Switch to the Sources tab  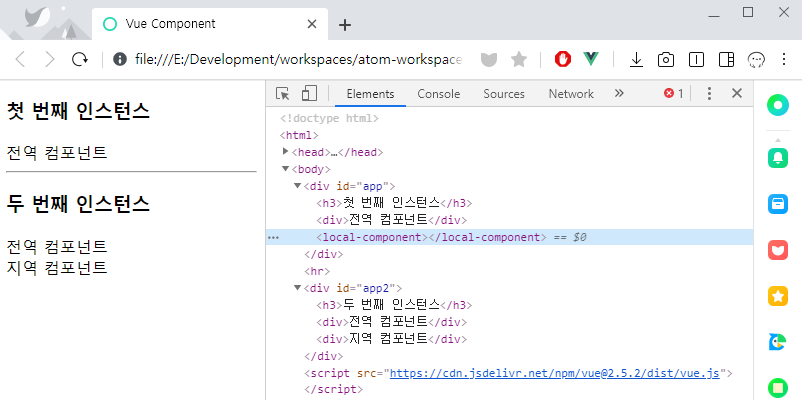504,94
